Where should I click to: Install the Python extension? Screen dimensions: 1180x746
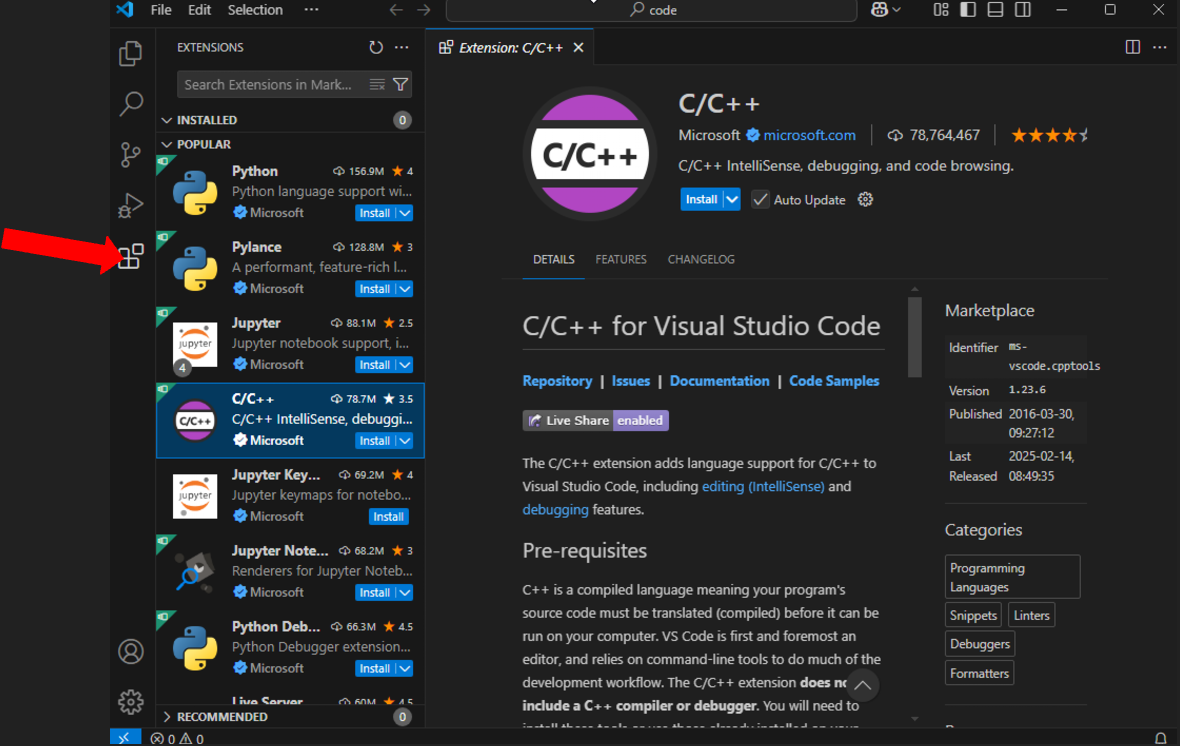tap(375, 213)
